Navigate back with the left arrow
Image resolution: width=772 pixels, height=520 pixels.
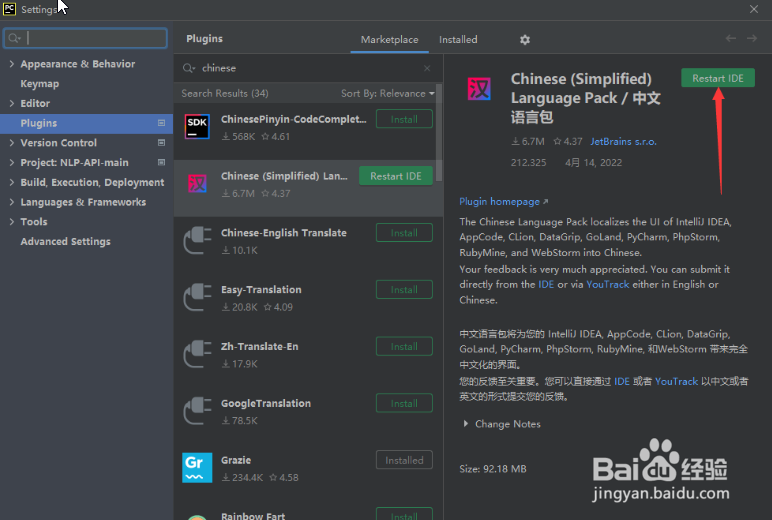(x=731, y=38)
